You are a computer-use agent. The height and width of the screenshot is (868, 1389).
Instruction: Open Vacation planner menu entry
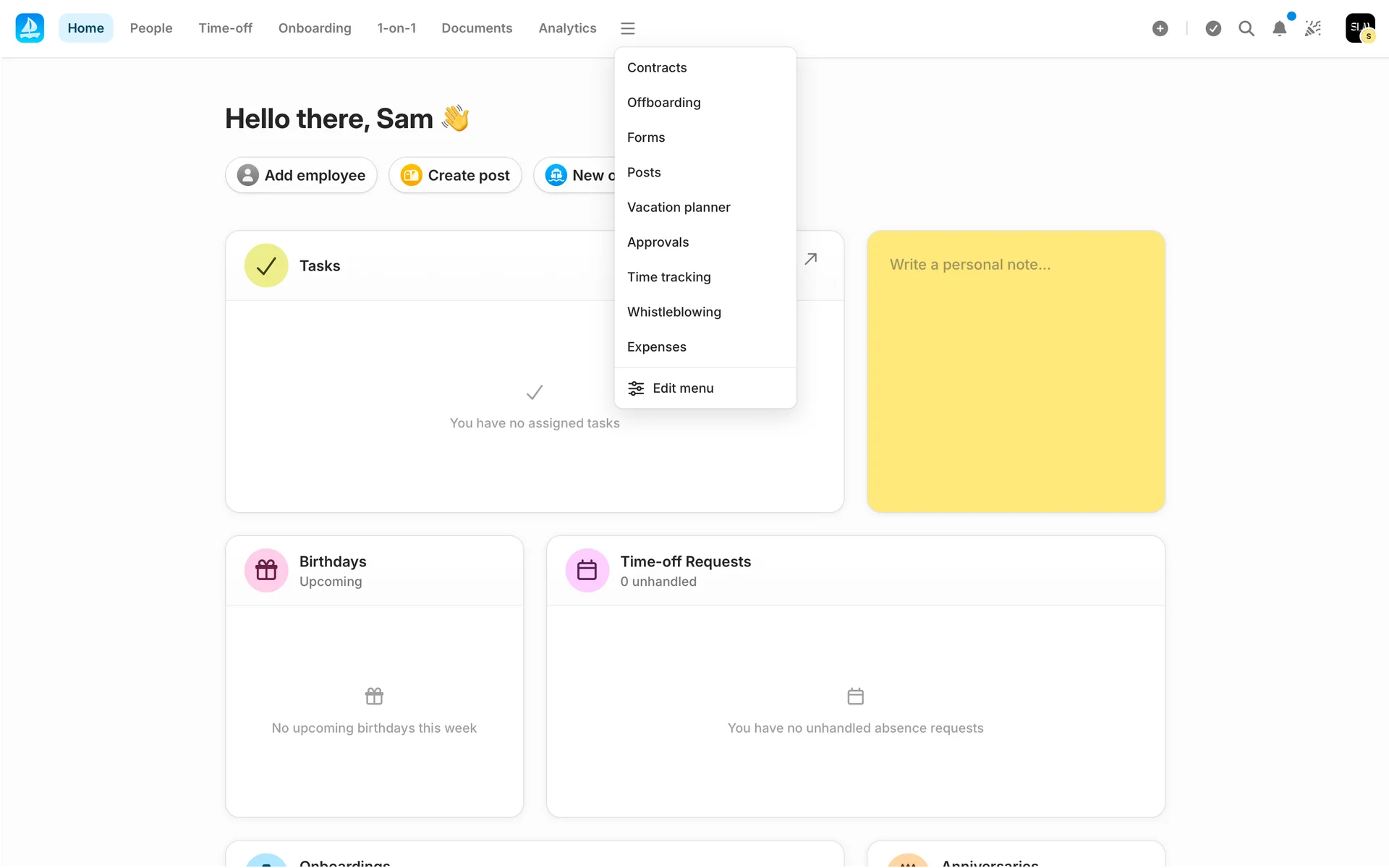[678, 207]
